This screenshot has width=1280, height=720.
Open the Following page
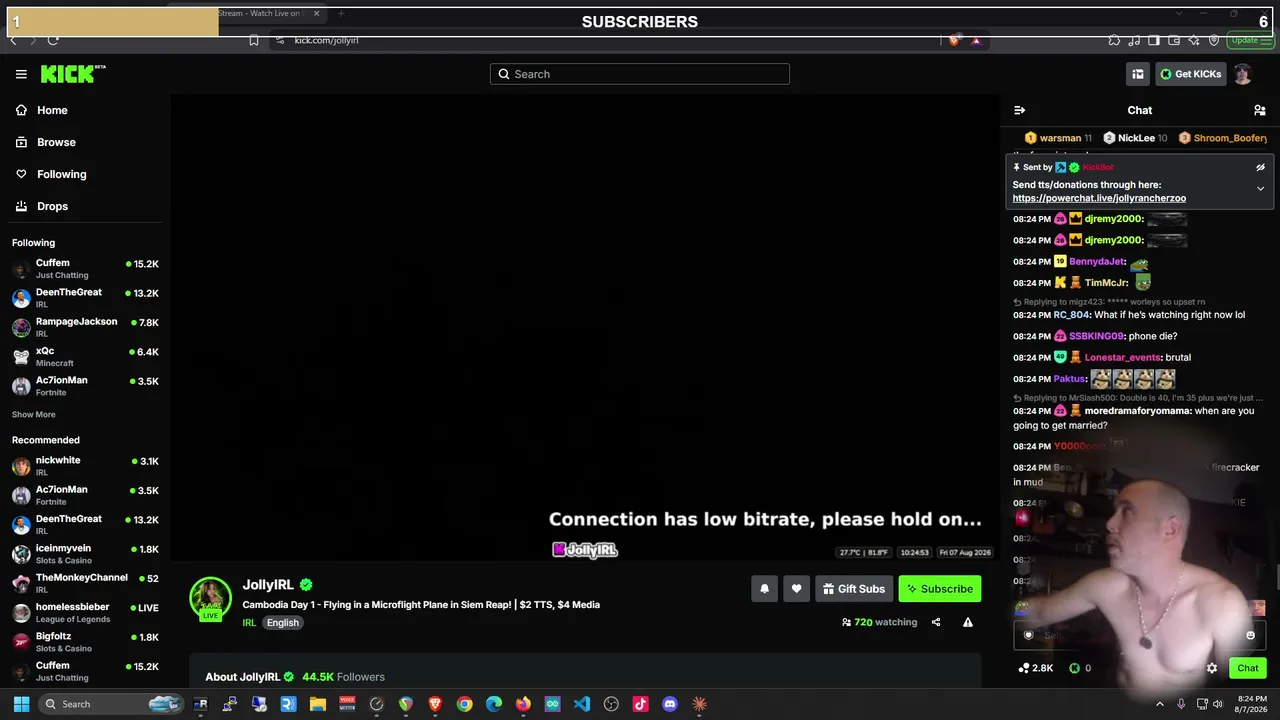pyautogui.click(x=51, y=174)
